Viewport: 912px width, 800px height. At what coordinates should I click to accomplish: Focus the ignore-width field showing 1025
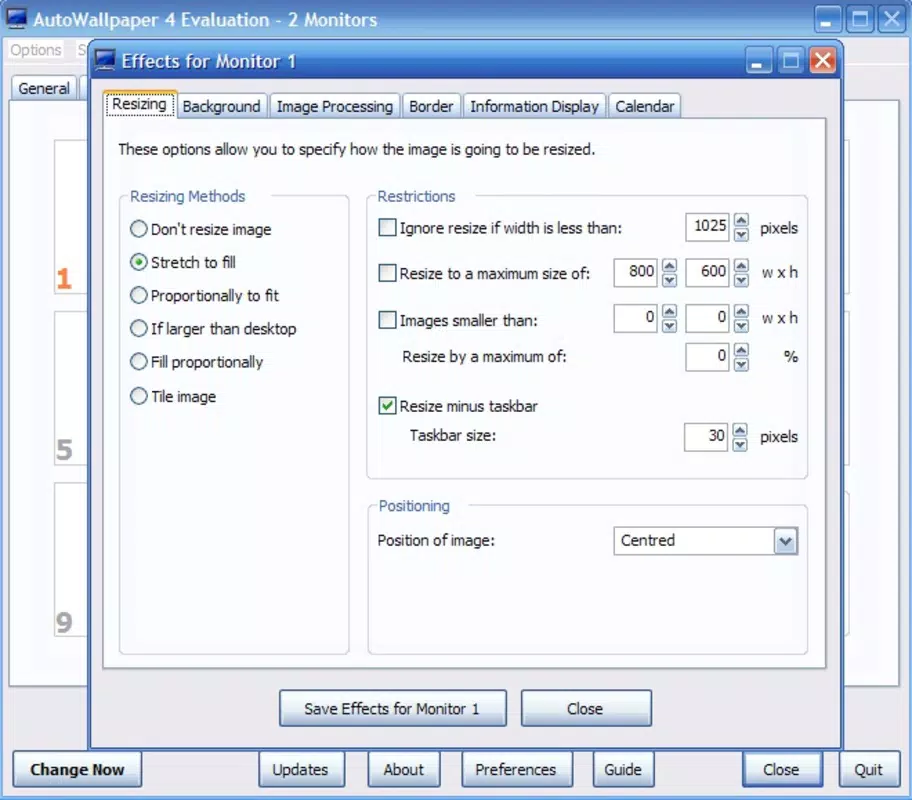707,227
